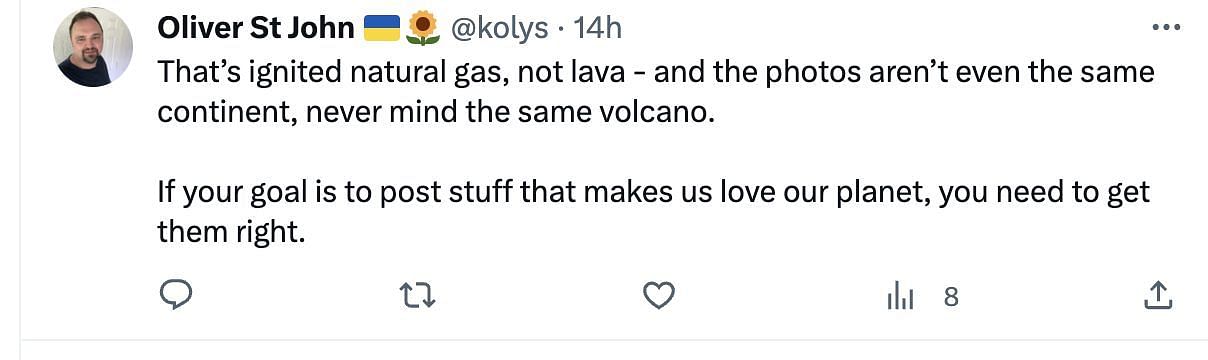Open view analytics bar chart icon

[x=900, y=296]
